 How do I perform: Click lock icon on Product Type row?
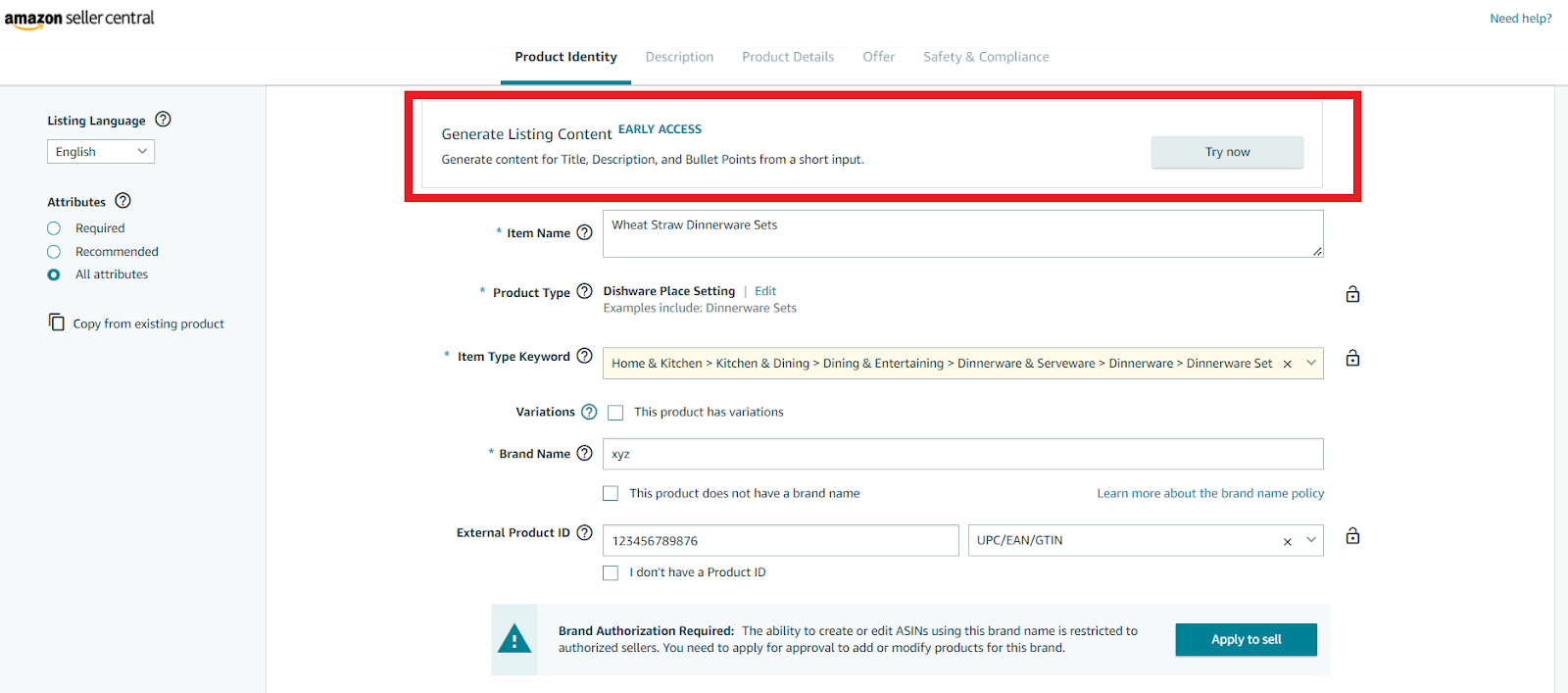point(1352,294)
